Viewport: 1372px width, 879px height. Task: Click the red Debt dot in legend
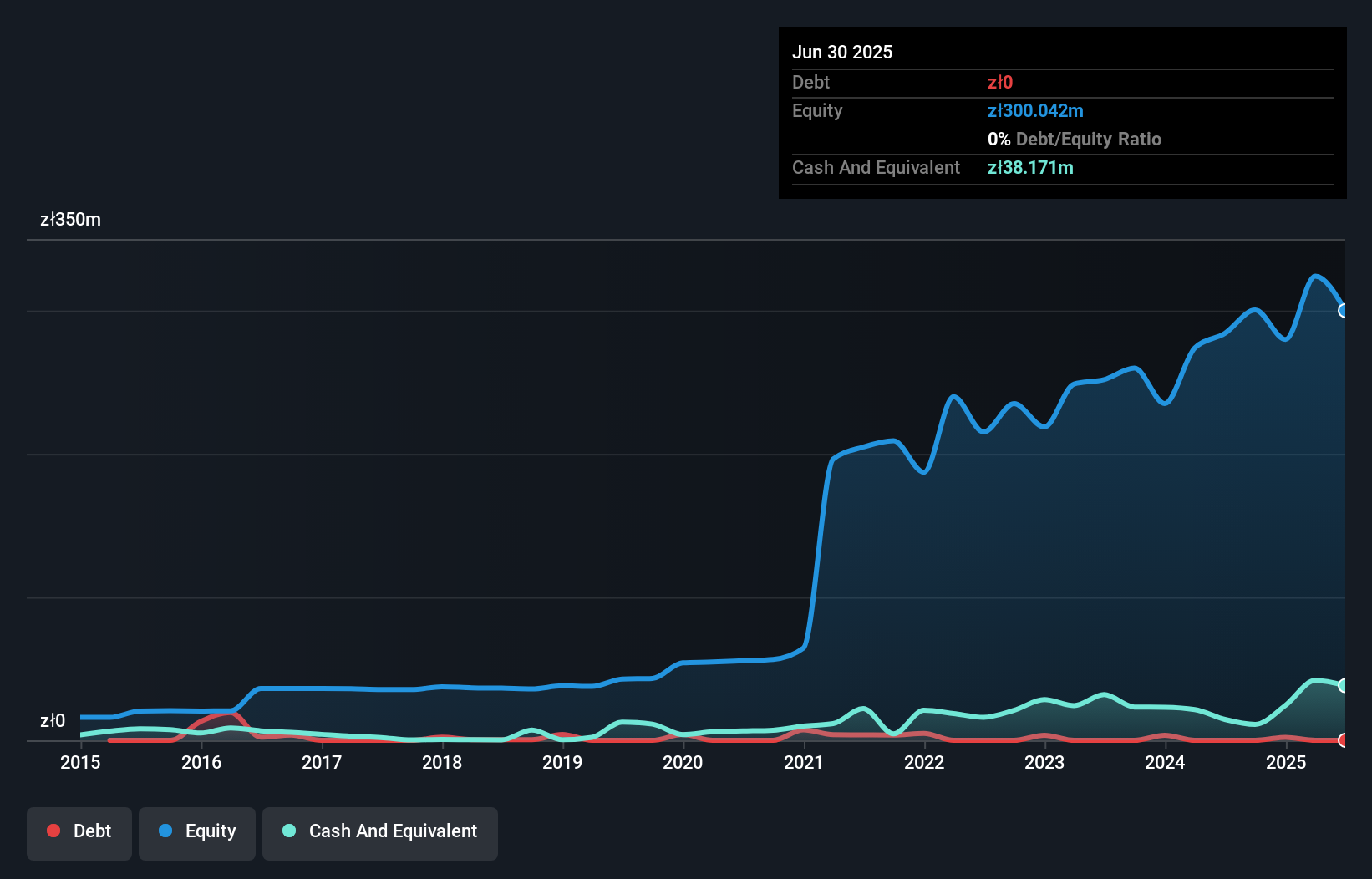[x=53, y=831]
